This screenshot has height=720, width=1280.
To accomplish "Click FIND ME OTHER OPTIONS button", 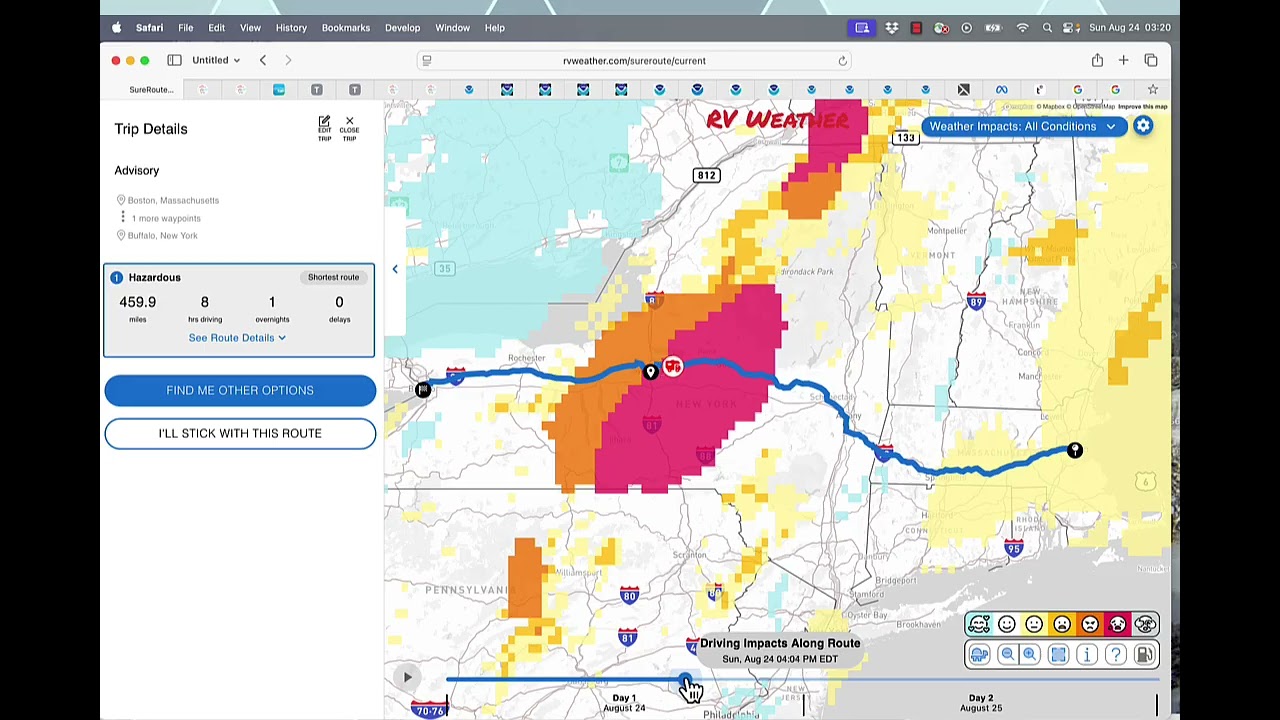I will 240,391.
